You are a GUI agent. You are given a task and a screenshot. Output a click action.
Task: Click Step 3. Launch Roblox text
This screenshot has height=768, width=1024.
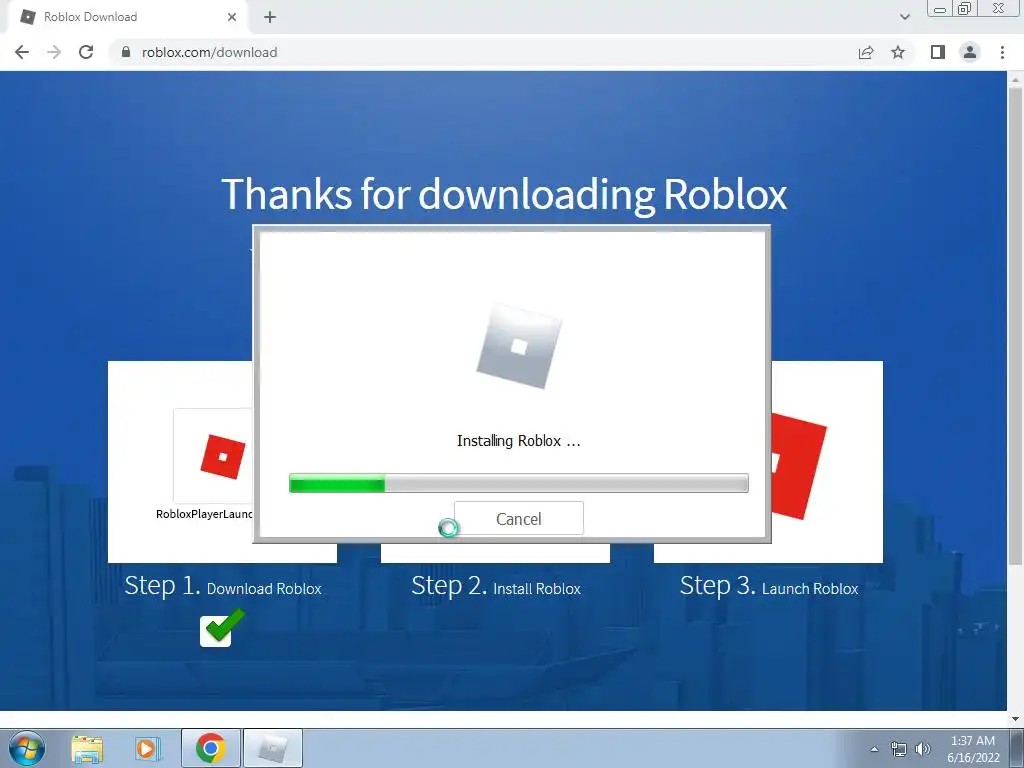[769, 586]
